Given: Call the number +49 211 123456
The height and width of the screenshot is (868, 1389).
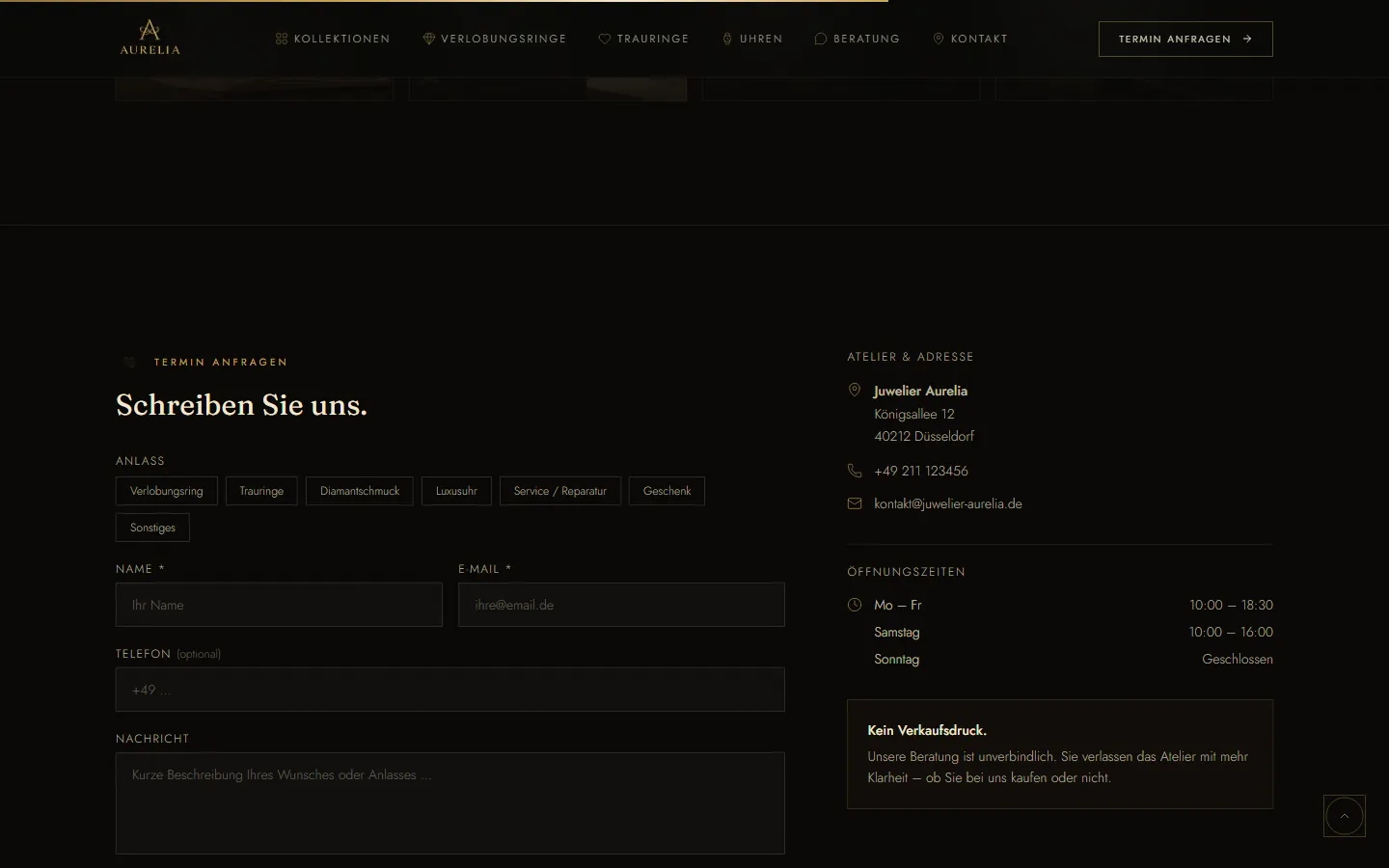Looking at the screenshot, I should 921,471.
